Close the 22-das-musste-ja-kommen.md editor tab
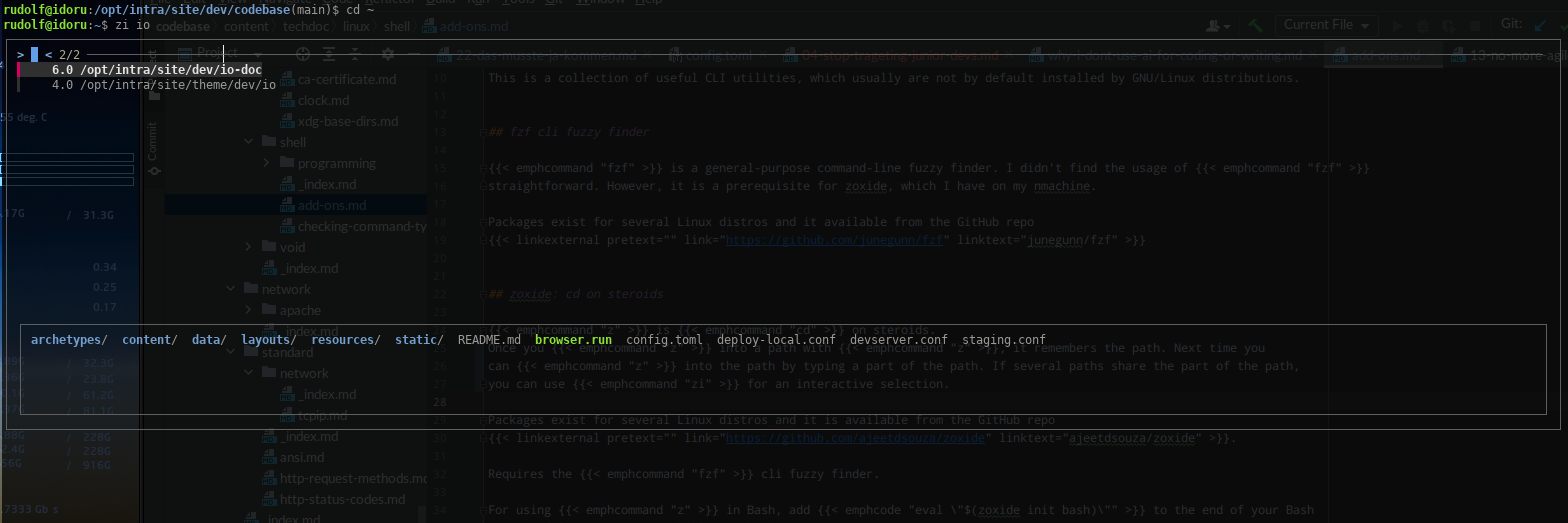1568x523 pixels. [646, 56]
